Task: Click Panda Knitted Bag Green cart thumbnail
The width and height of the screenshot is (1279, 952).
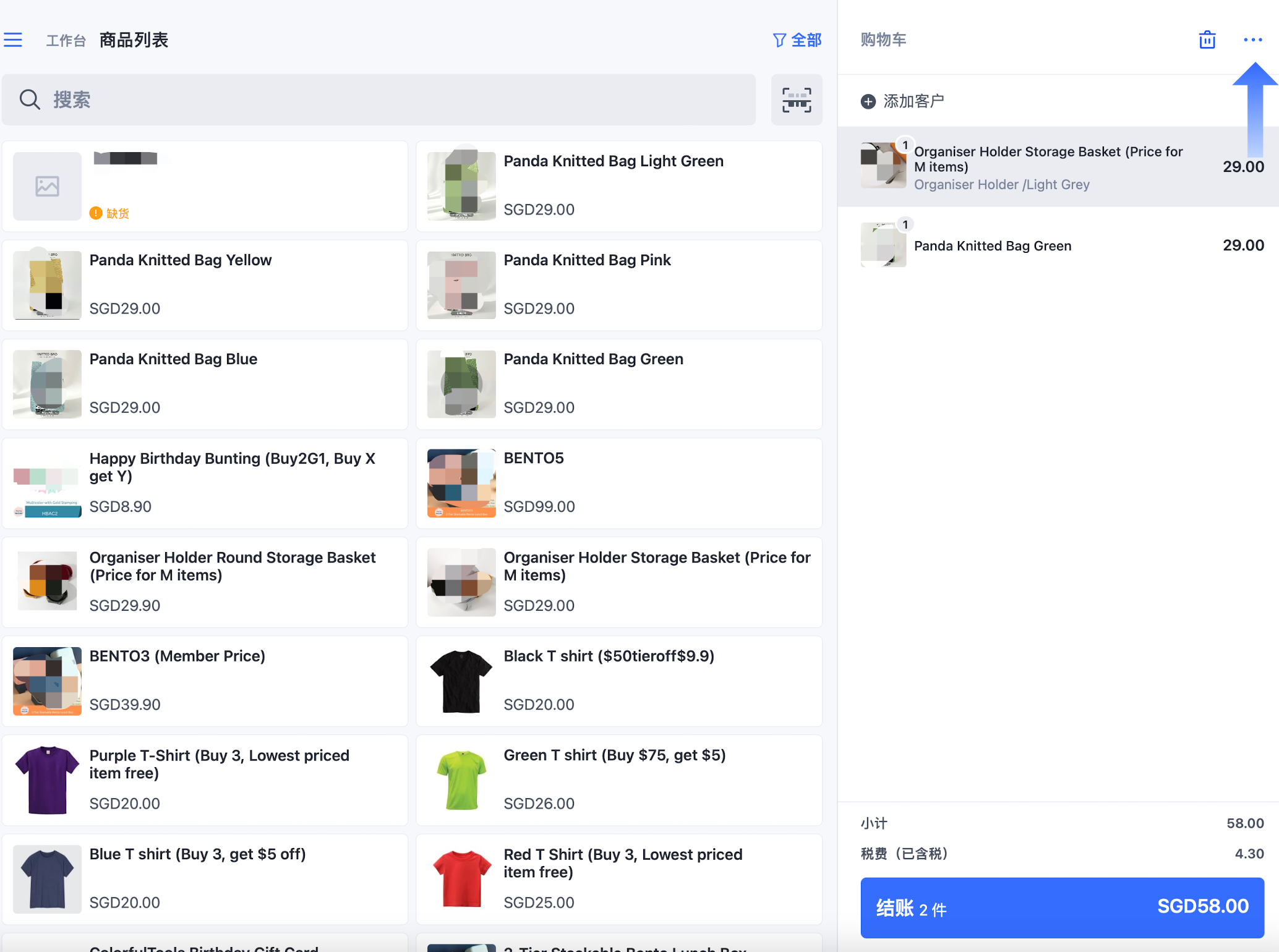Action: (883, 245)
